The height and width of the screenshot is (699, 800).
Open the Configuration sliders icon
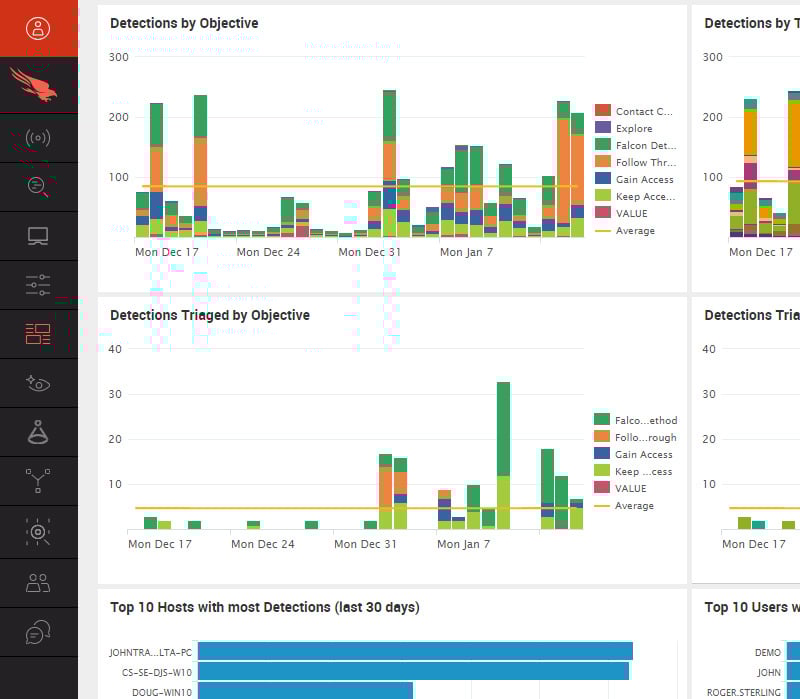[x=38, y=285]
